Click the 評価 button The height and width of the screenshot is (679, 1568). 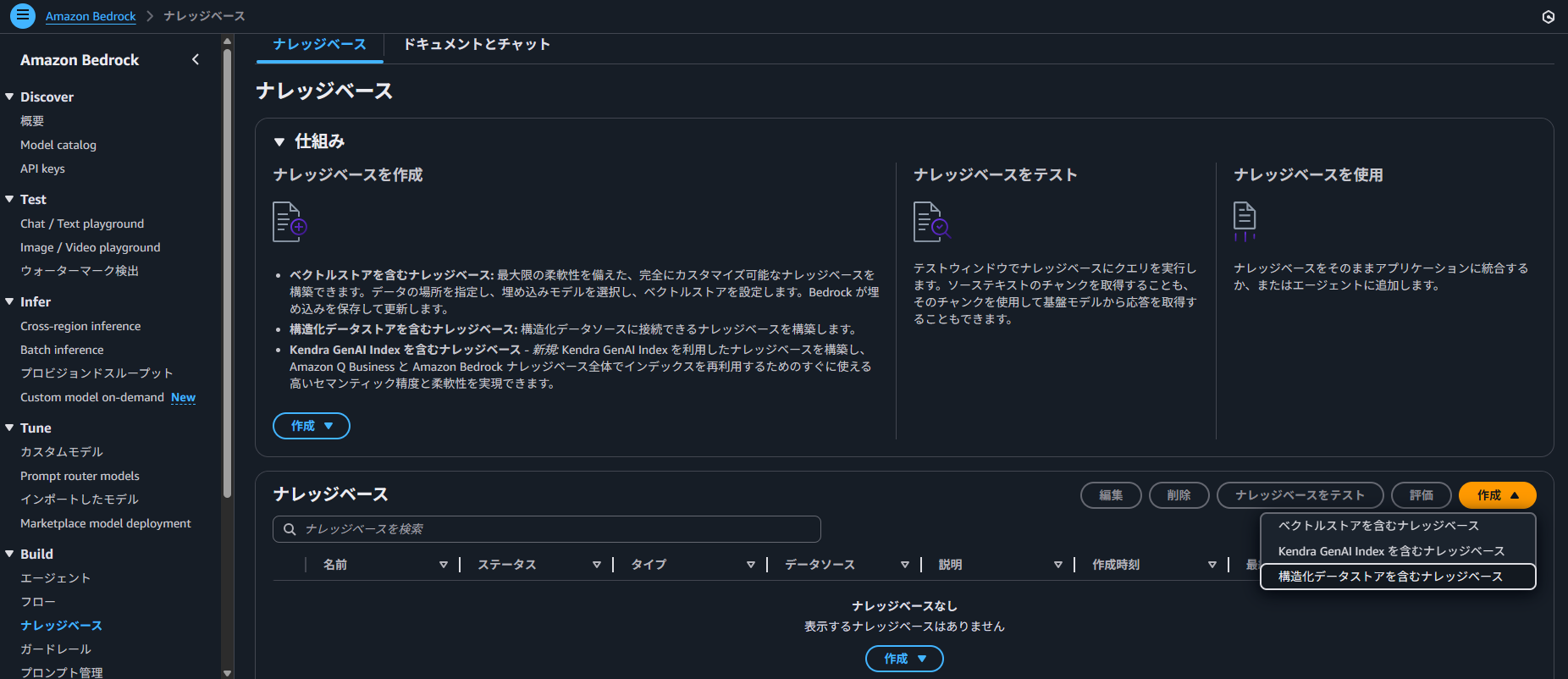tap(1422, 495)
